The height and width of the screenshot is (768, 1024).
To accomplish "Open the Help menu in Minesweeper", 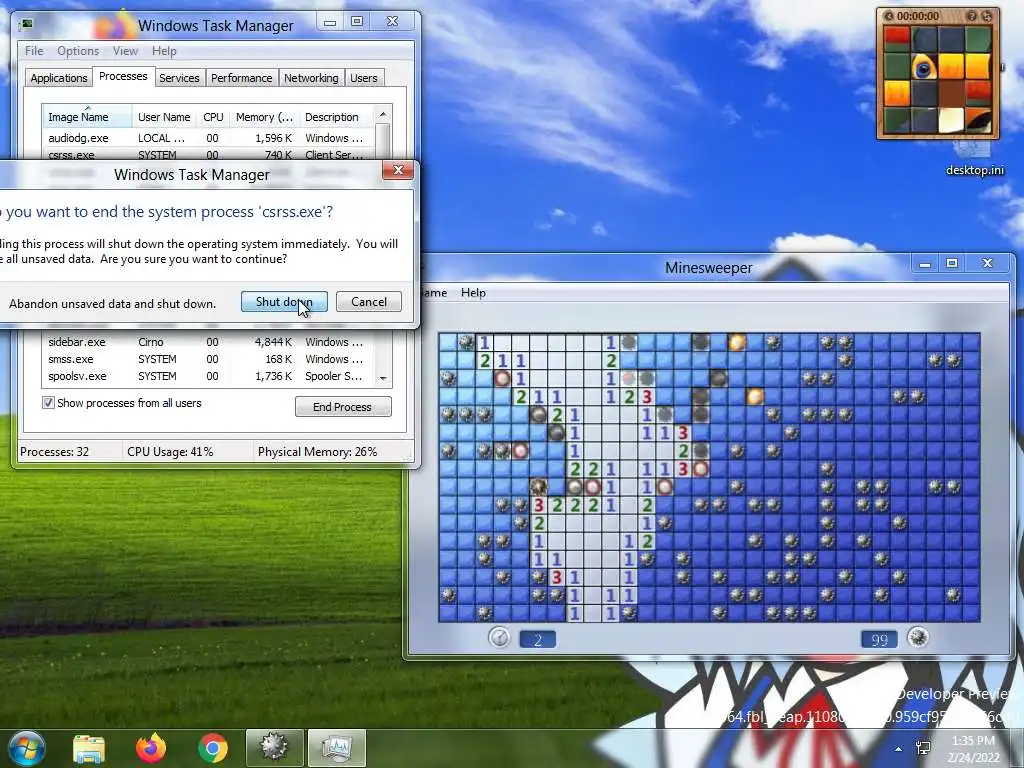I will (473, 293).
